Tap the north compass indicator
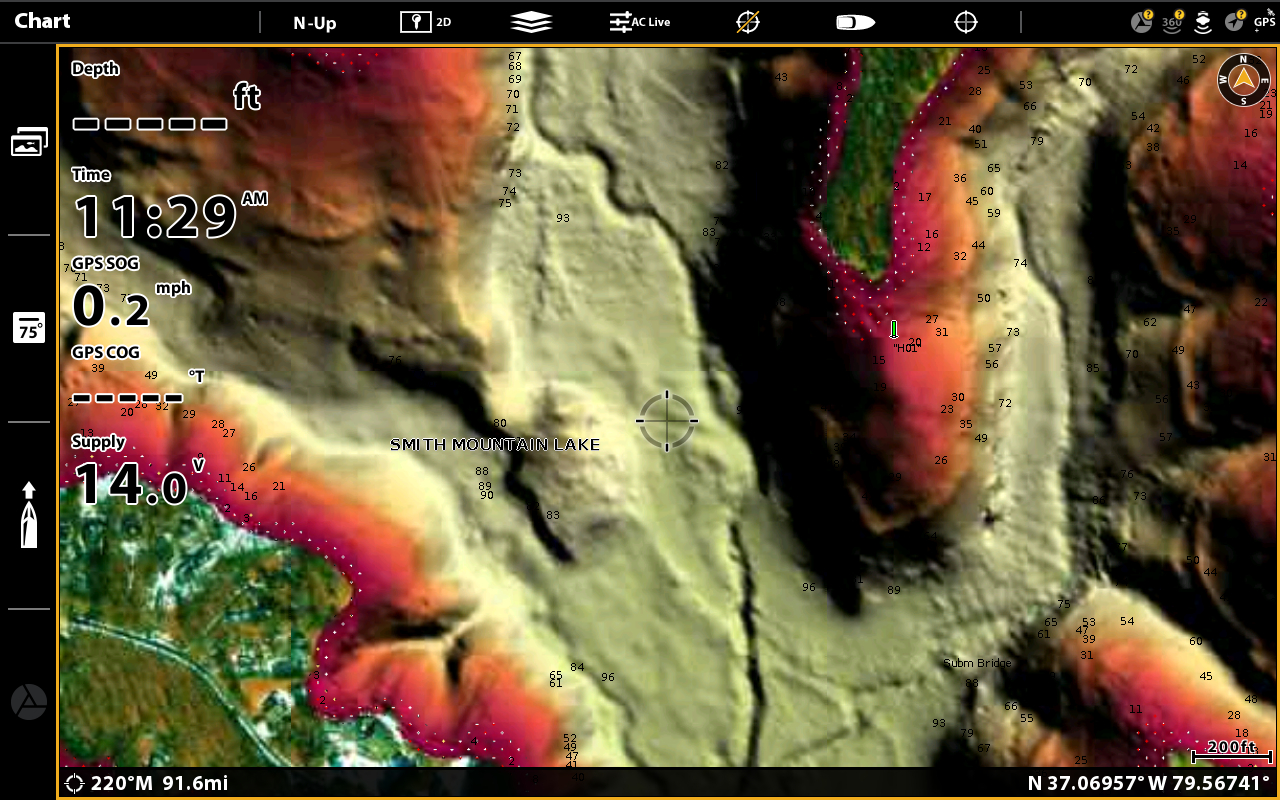 point(1244,79)
